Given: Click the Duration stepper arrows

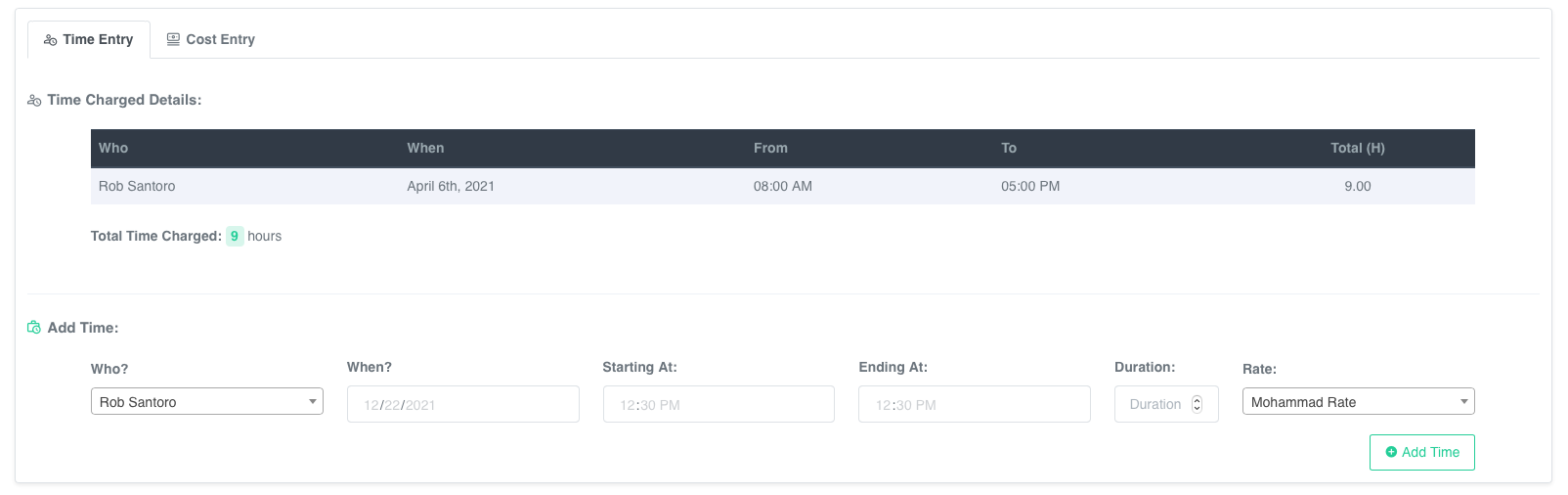Looking at the screenshot, I should (1197, 404).
